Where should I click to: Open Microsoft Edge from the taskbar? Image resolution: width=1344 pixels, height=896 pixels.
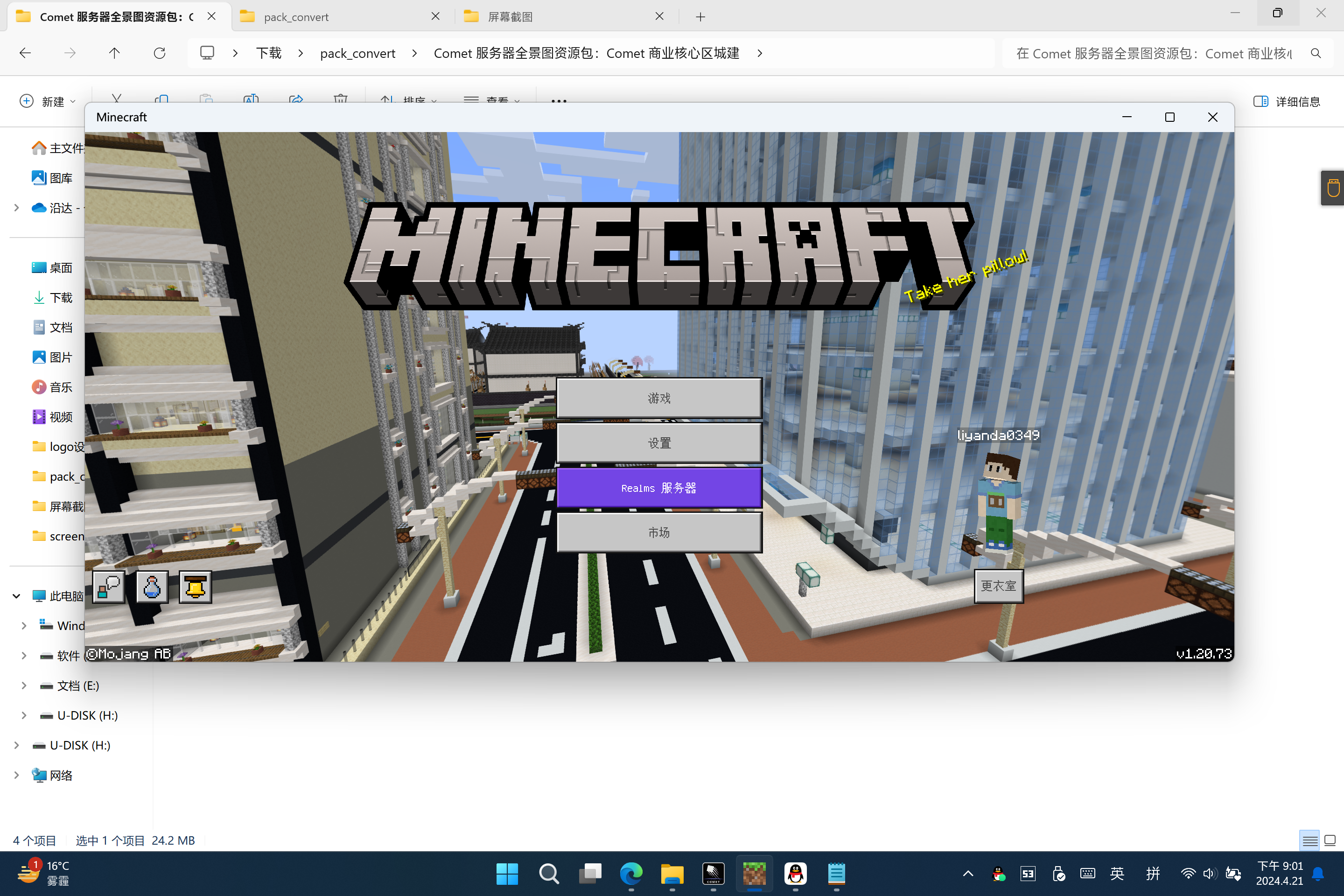pos(631,873)
